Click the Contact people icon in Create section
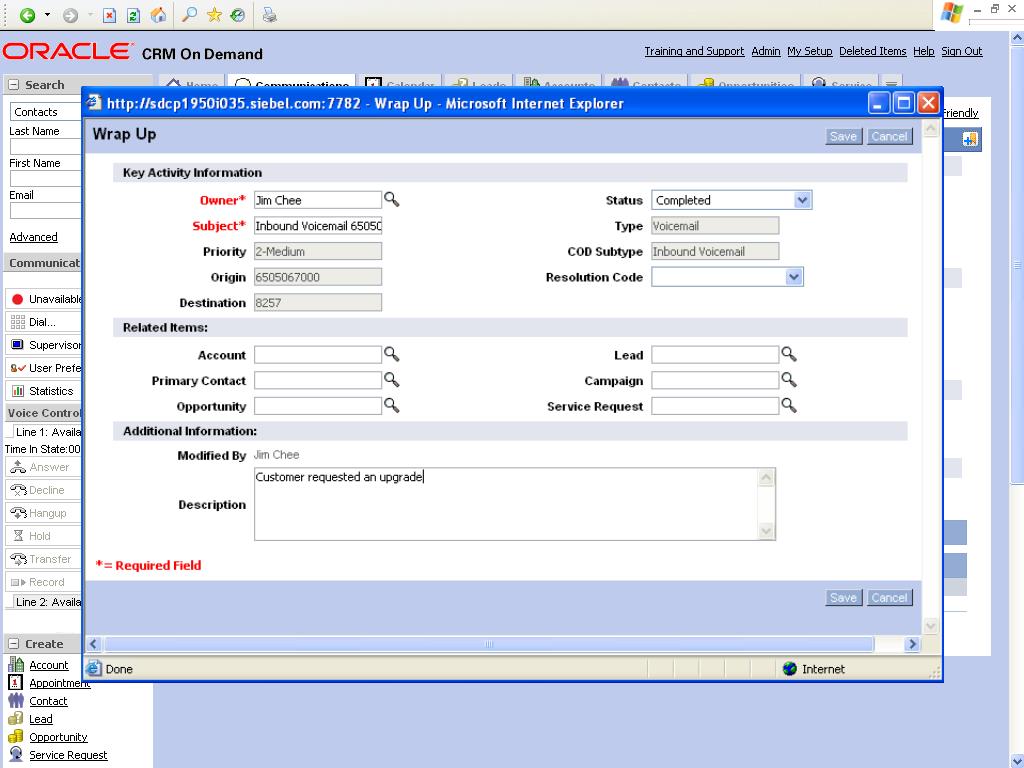Image resolution: width=1024 pixels, height=768 pixels. coord(16,701)
